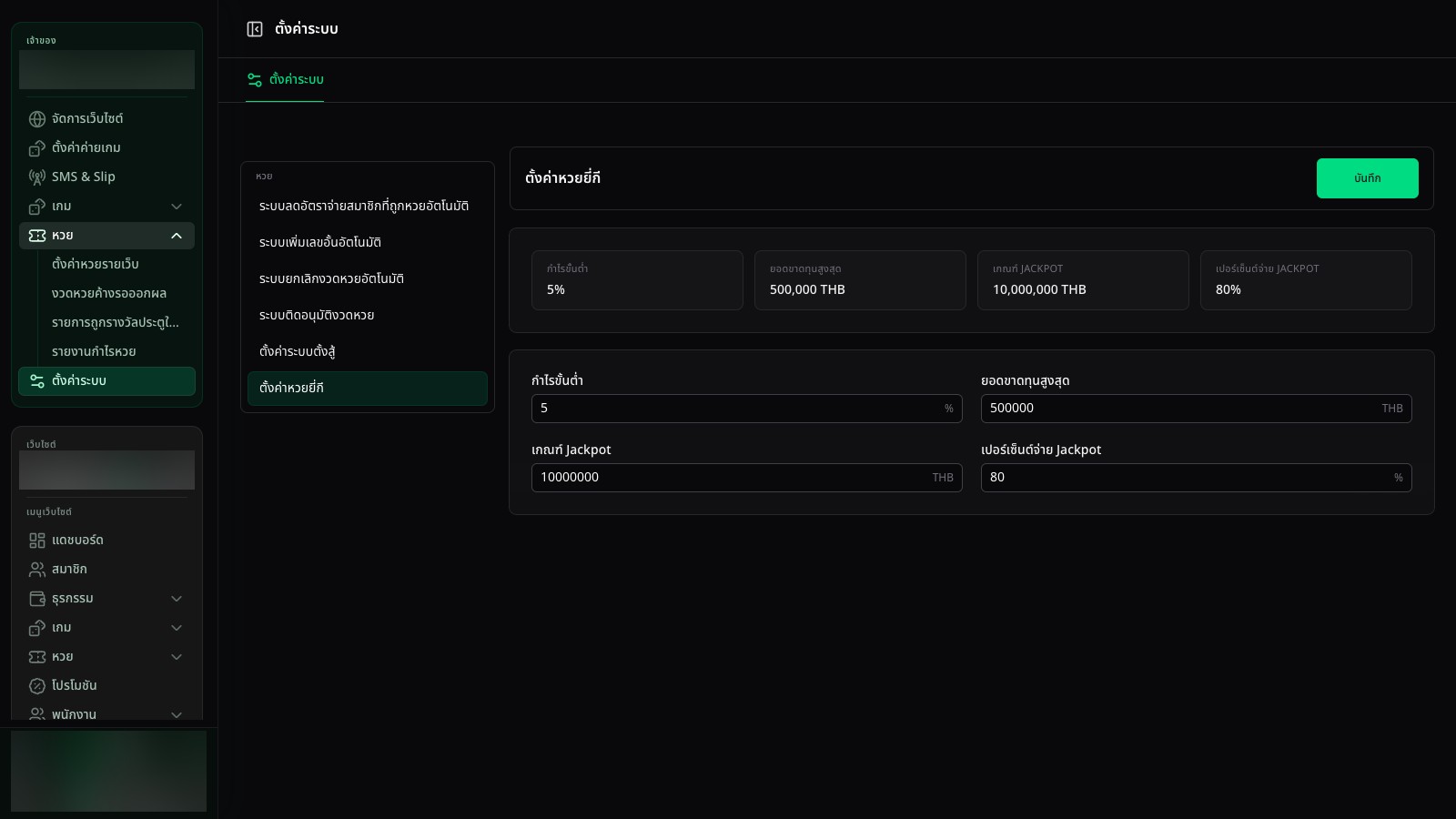Focus the เปอร์เซ็นต์จ่าย Jackpot field

[1197, 478]
